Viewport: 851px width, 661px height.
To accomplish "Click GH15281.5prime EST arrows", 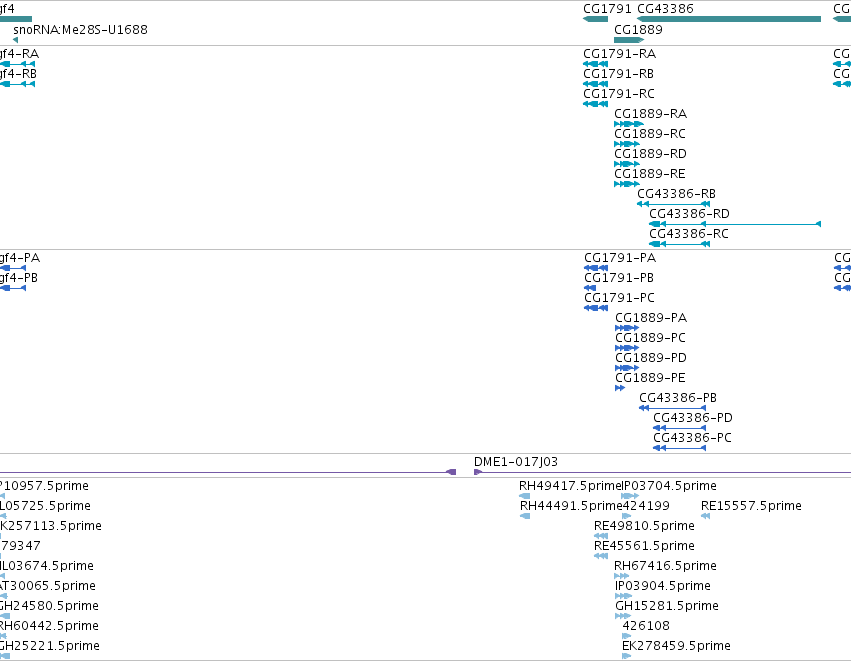I will pyautogui.click(x=623, y=616).
